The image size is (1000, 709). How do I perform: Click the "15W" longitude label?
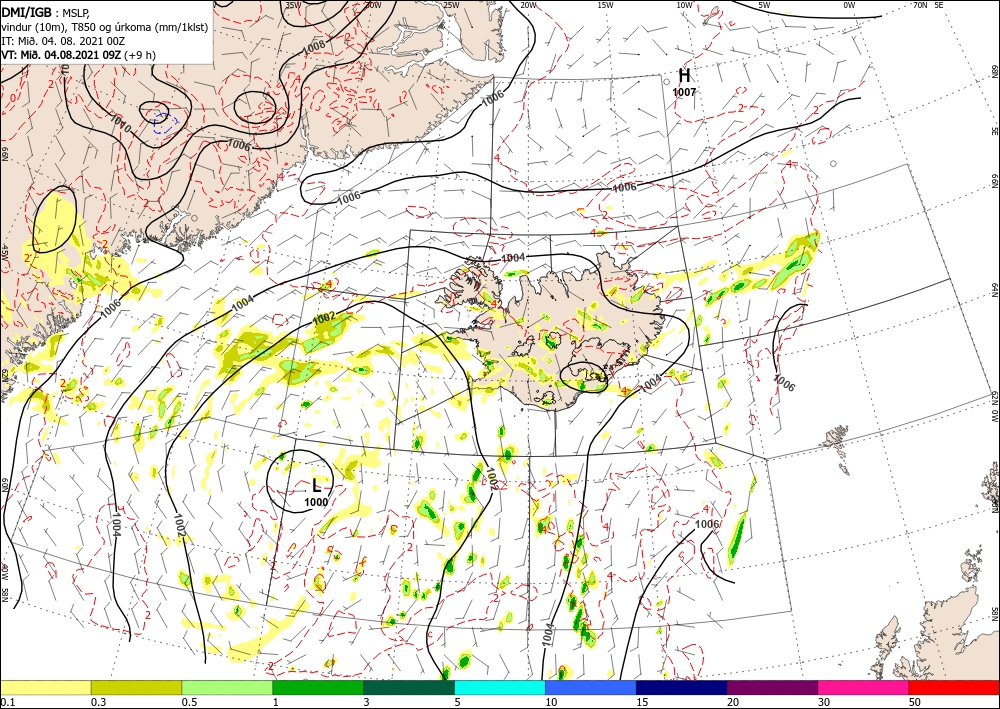coord(605,5)
